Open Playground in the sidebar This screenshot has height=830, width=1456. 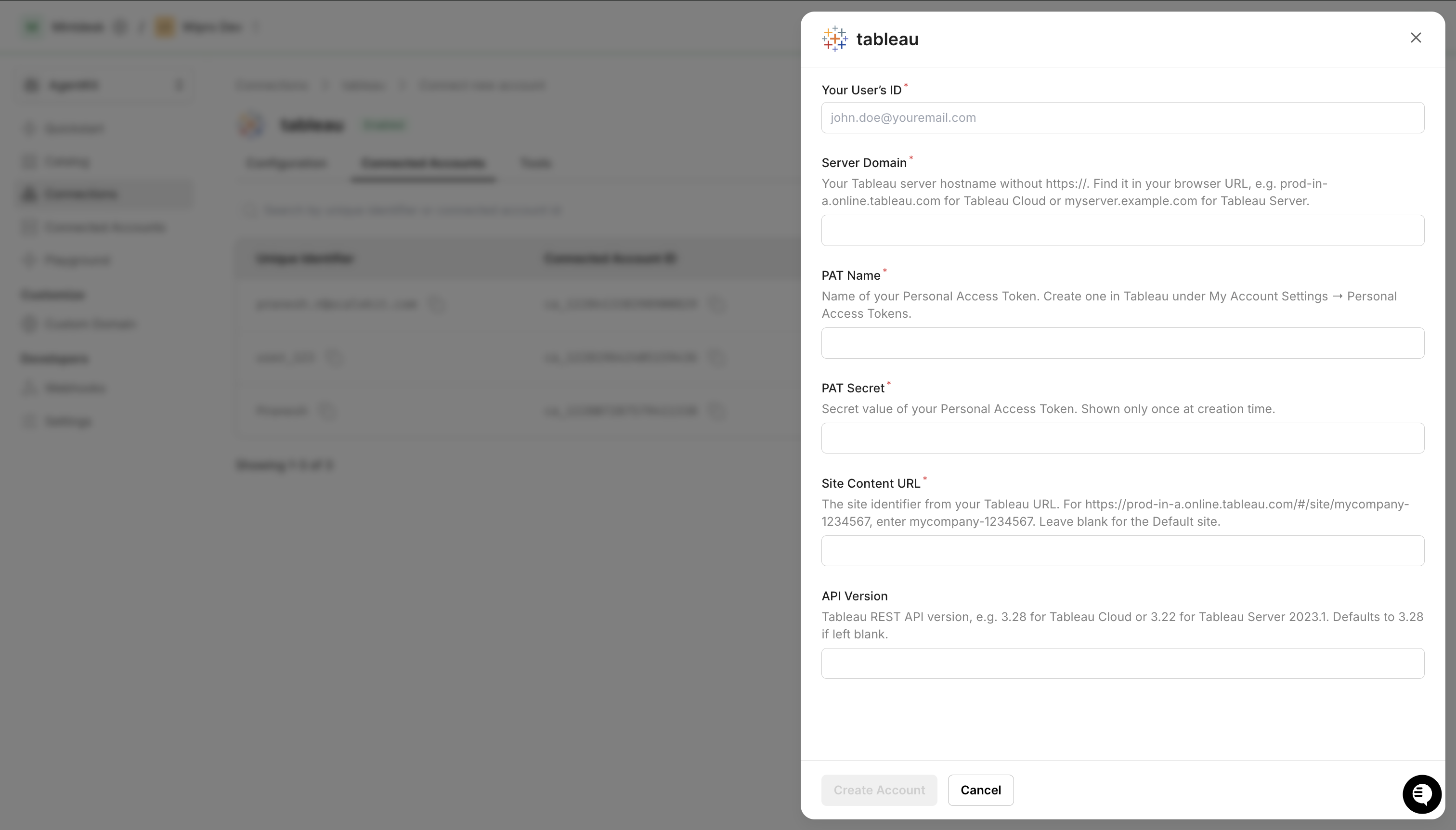pyautogui.click(x=78, y=260)
